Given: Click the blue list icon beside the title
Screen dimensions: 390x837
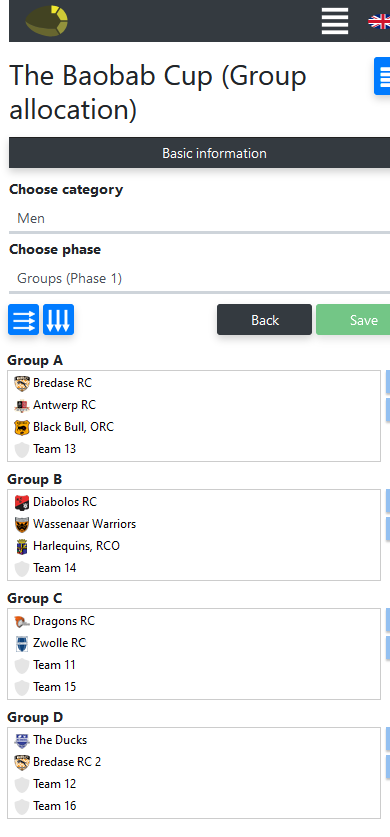Looking at the screenshot, I should [382, 76].
